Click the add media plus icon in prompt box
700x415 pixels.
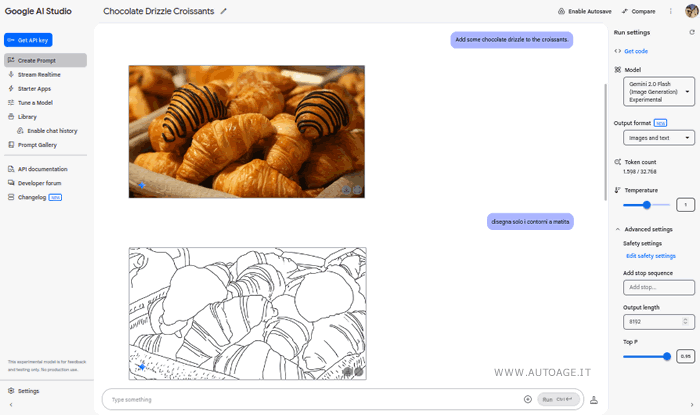[x=528, y=399]
